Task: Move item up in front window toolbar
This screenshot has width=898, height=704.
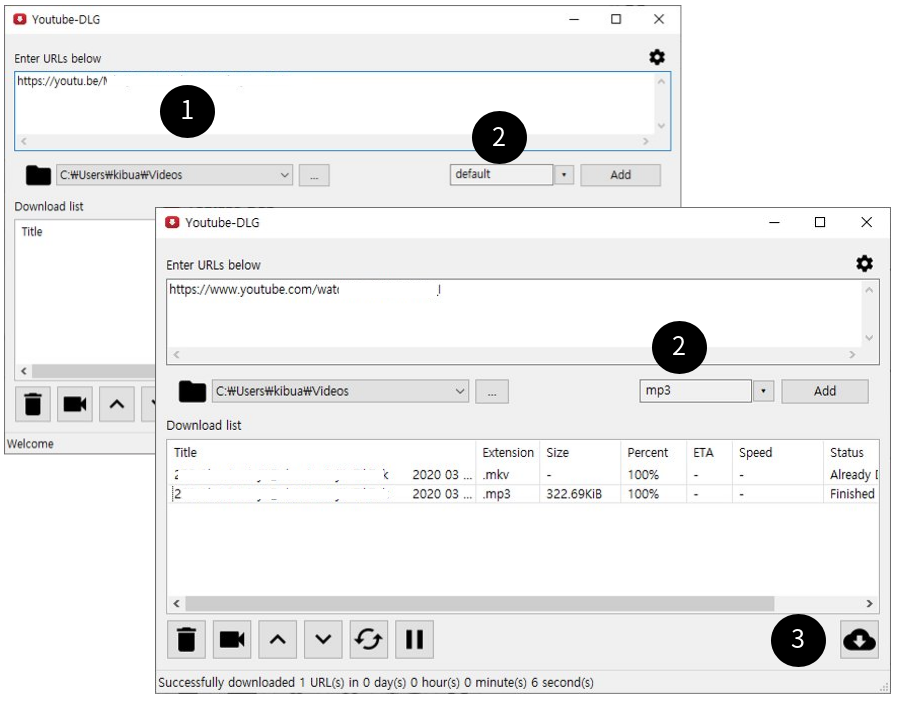Action: pos(278,639)
